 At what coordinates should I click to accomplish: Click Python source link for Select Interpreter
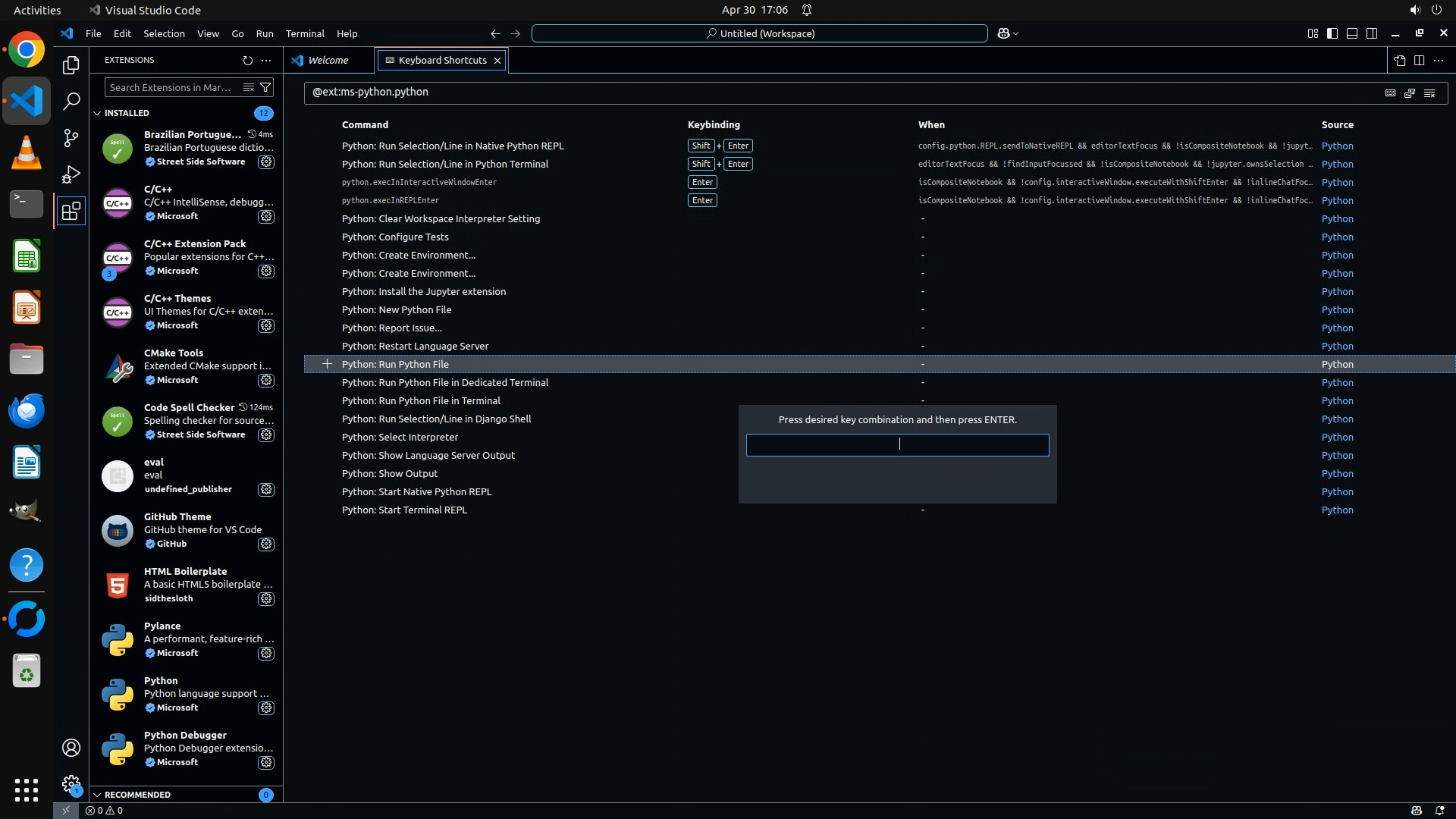pos(1337,437)
